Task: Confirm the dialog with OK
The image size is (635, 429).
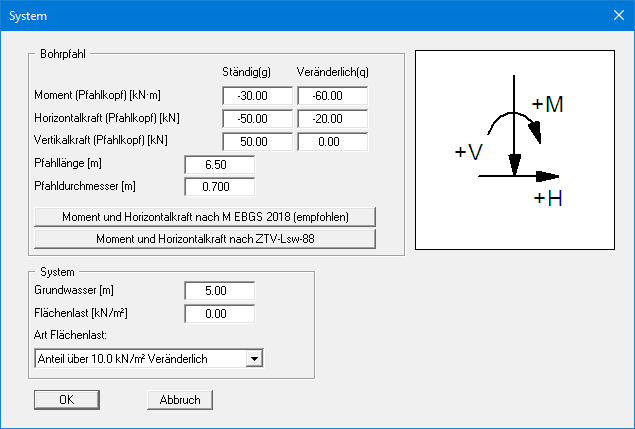Action: coord(66,400)
